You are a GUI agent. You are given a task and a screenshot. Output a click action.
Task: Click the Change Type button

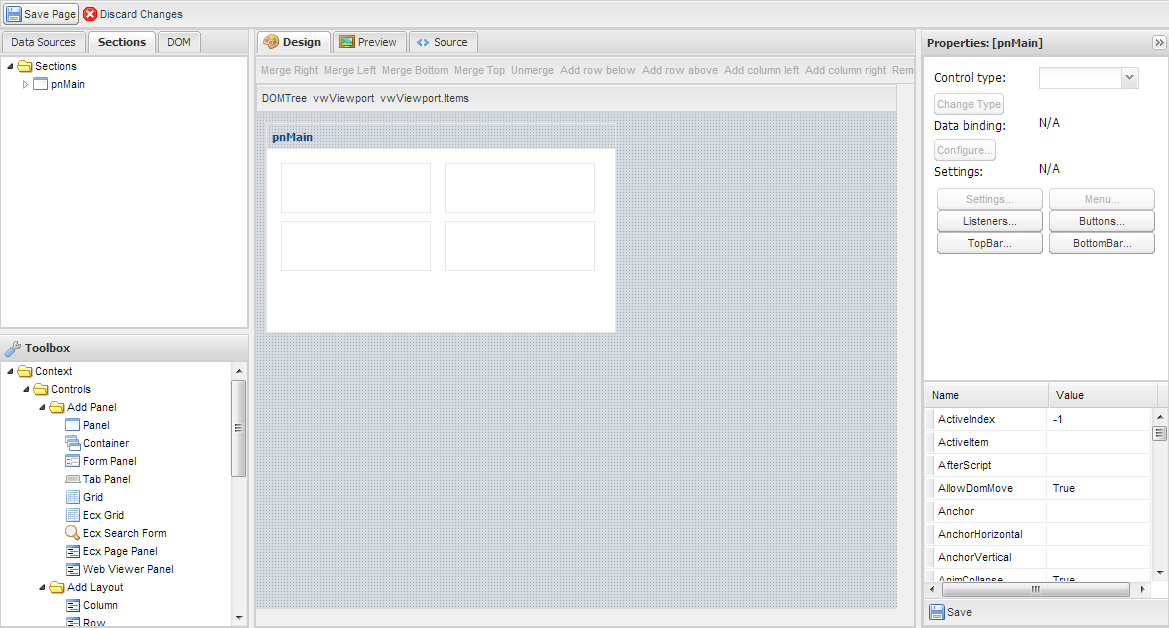pos(968,104)
